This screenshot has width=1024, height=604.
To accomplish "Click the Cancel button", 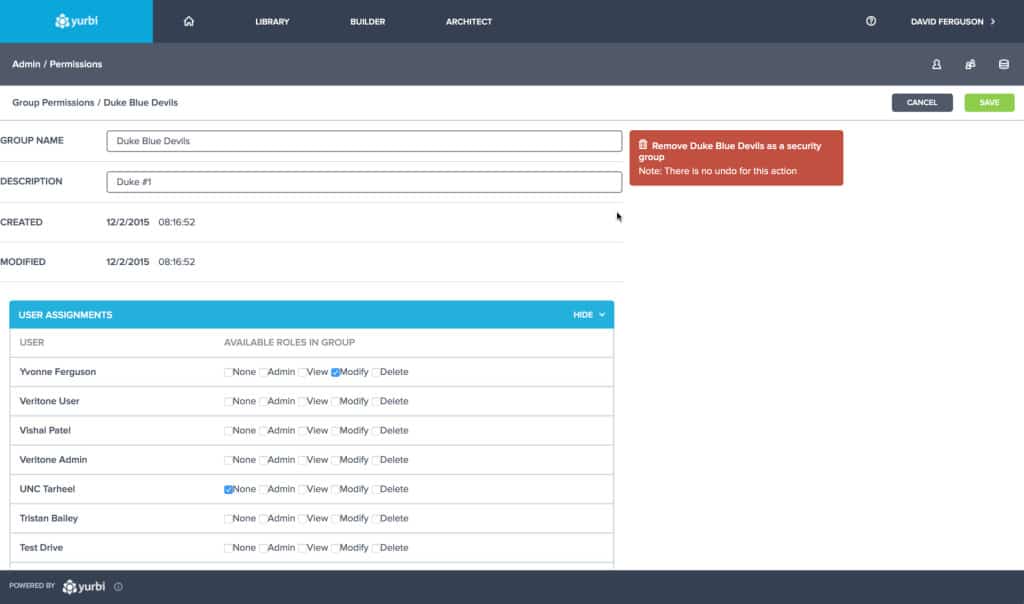I will pos(922,102).
